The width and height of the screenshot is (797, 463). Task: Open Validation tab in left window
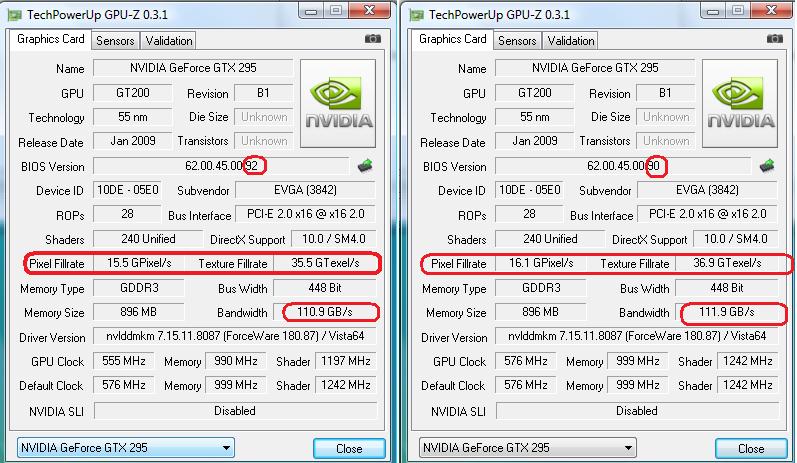(x=168, y=41)
